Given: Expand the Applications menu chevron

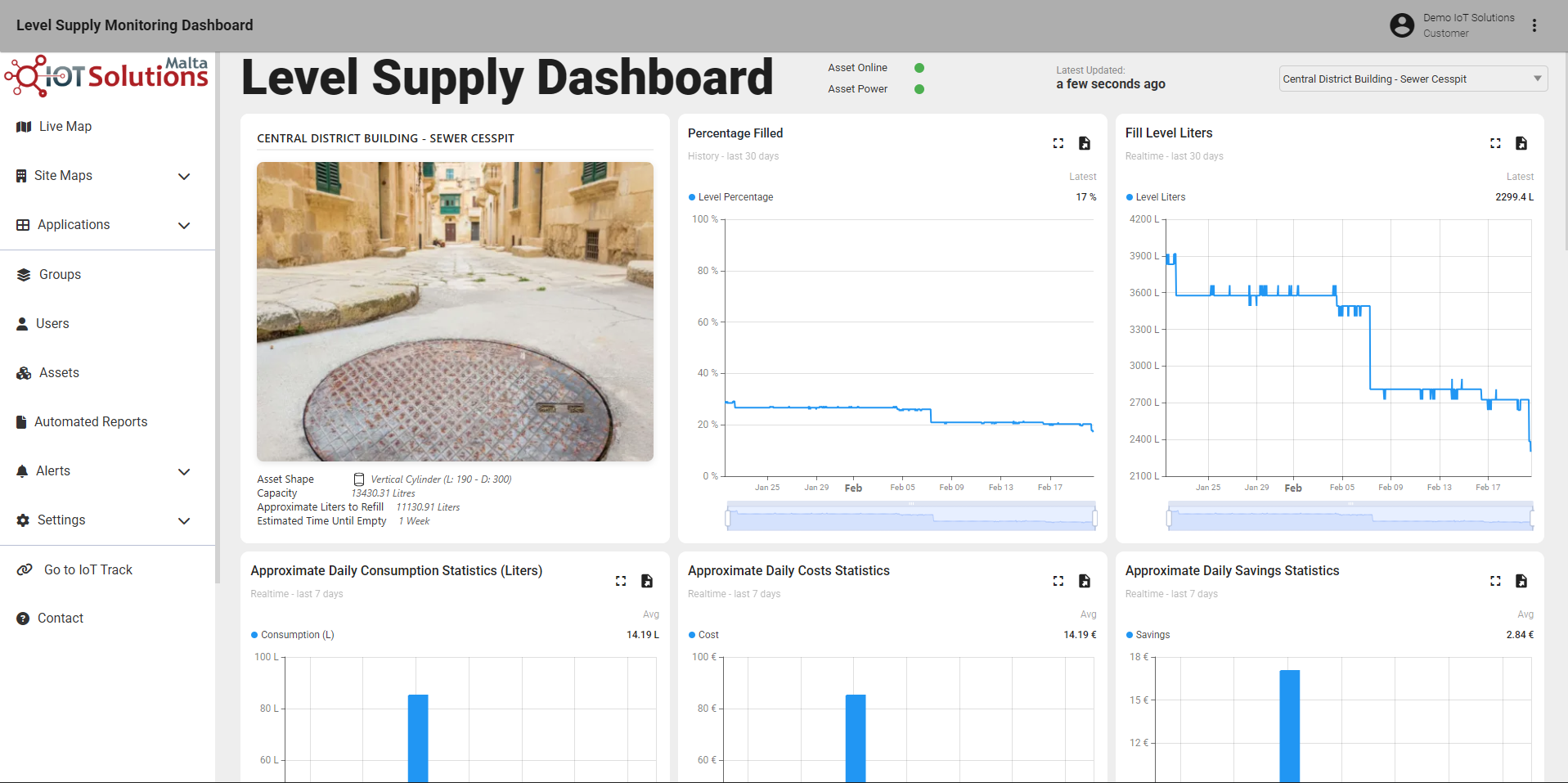Looking at the screenshot, I should coord(184,226).
